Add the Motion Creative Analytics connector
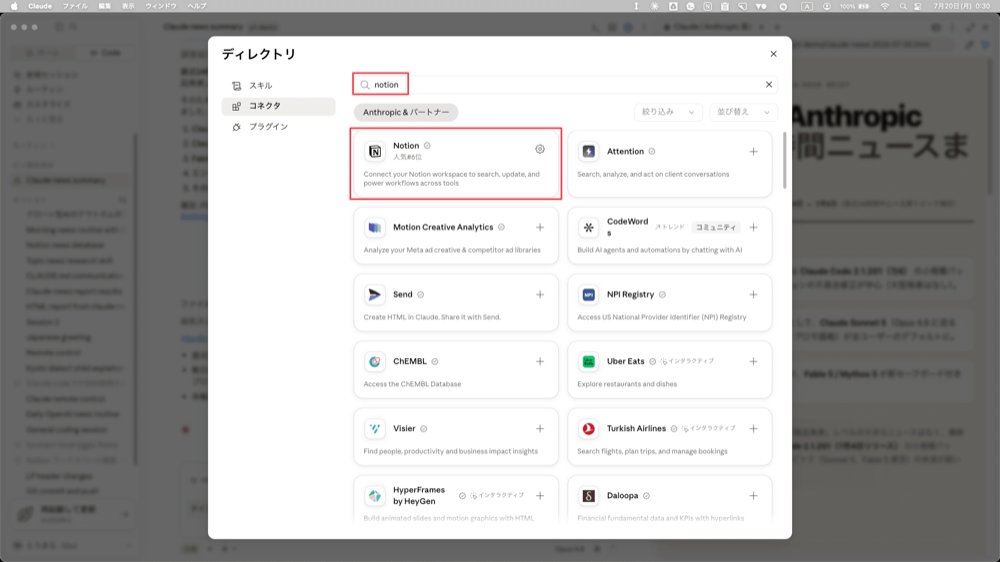Viewport: 1000px width, 562px height. point(540,228)
